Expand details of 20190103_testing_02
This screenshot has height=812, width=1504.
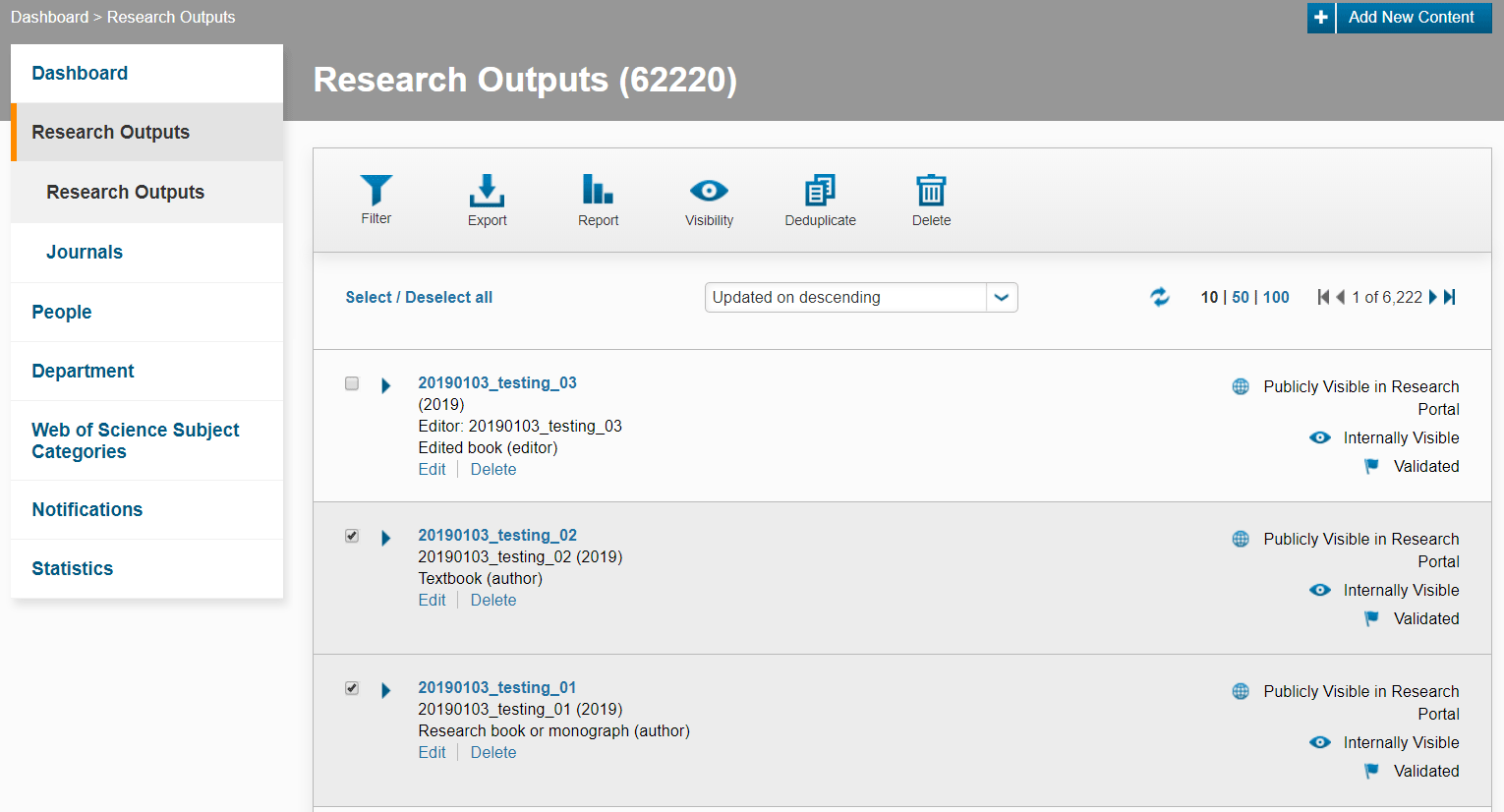pos(386,538)
